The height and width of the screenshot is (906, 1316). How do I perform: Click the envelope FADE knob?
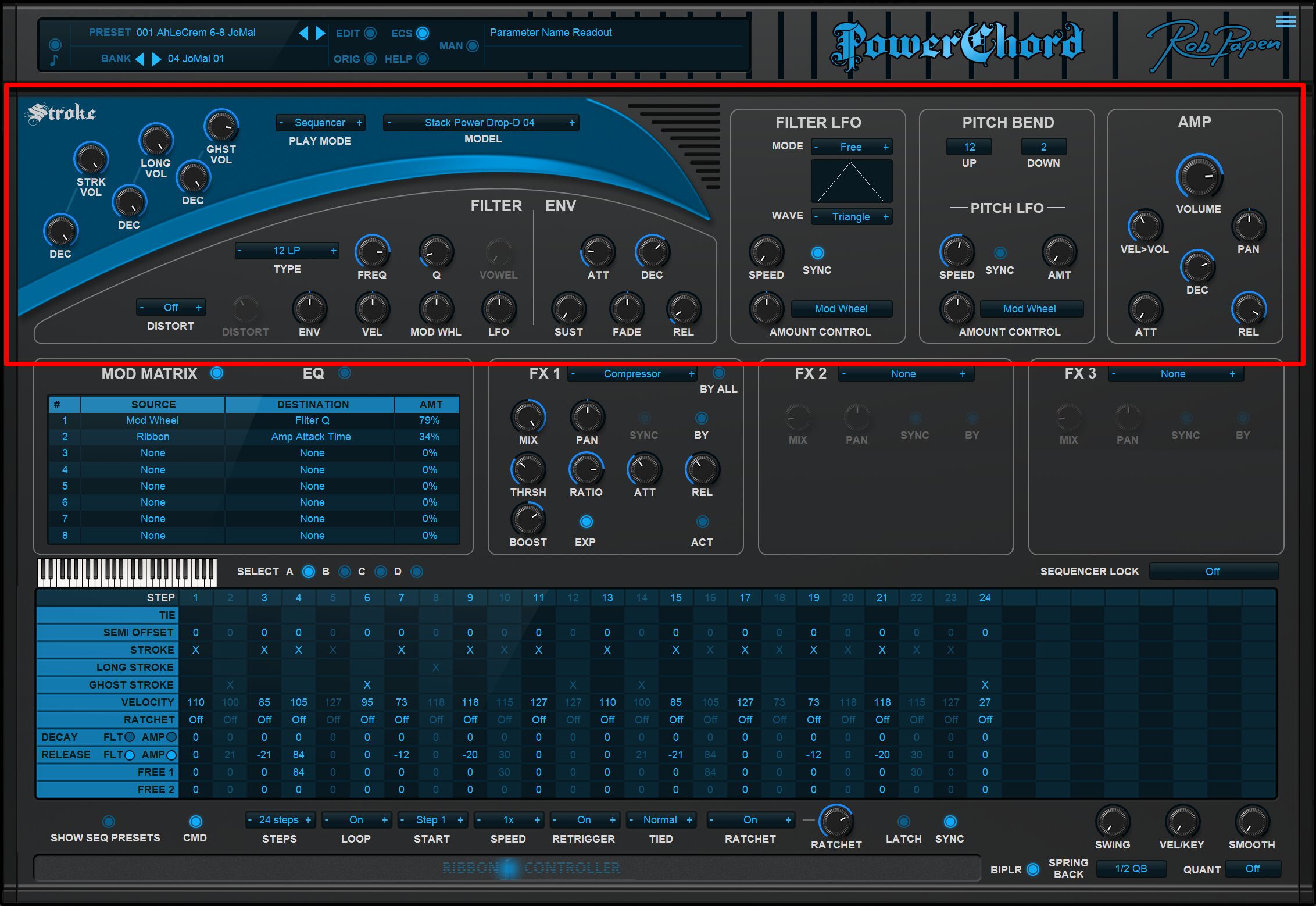tap(627, 309)
